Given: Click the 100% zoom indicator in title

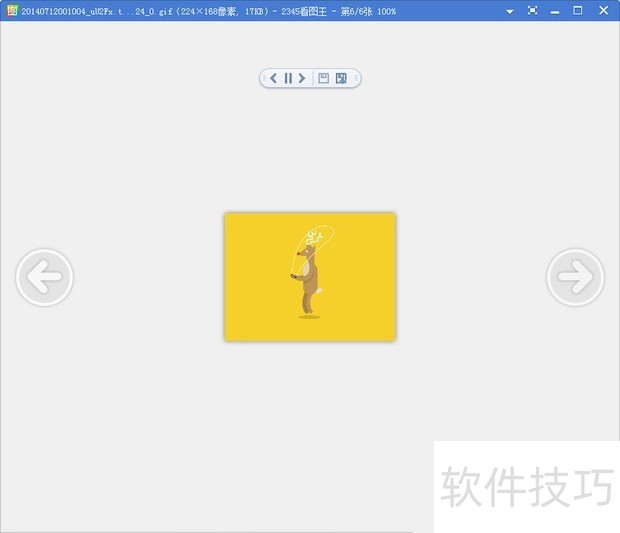Looking at the screenshot, I should click(x=387, y=11).
